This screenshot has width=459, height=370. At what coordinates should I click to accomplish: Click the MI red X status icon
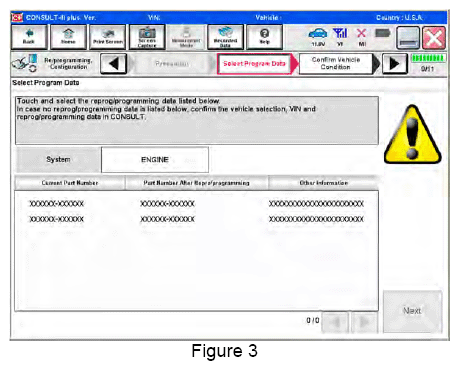362,37
